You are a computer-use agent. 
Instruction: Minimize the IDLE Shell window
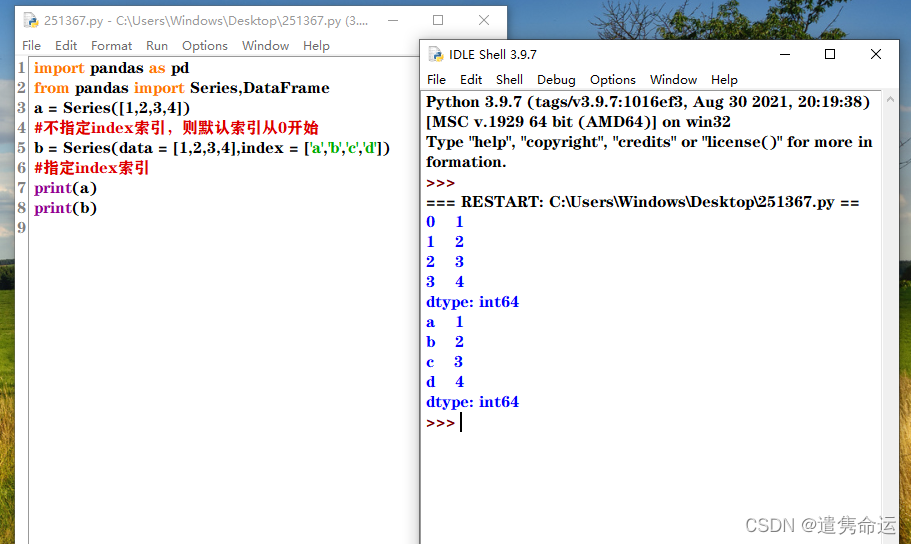coord(785,54)
